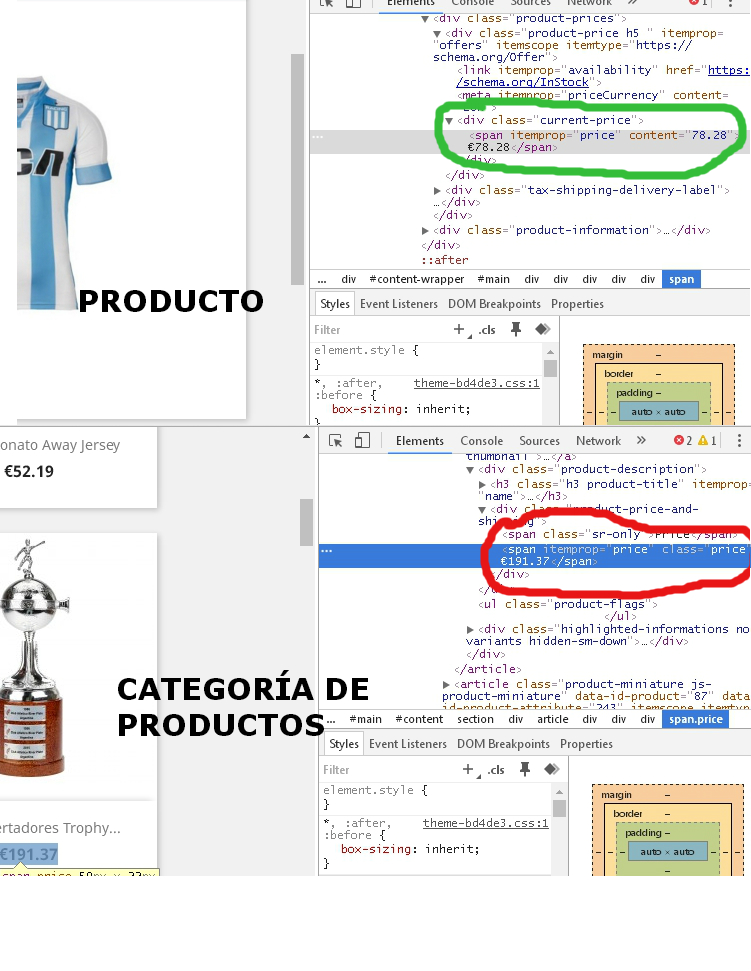The width and height of the screenshot is (751, 971).
Task: Select Styles tab in lower DevTools
Action: click(344, 744)
